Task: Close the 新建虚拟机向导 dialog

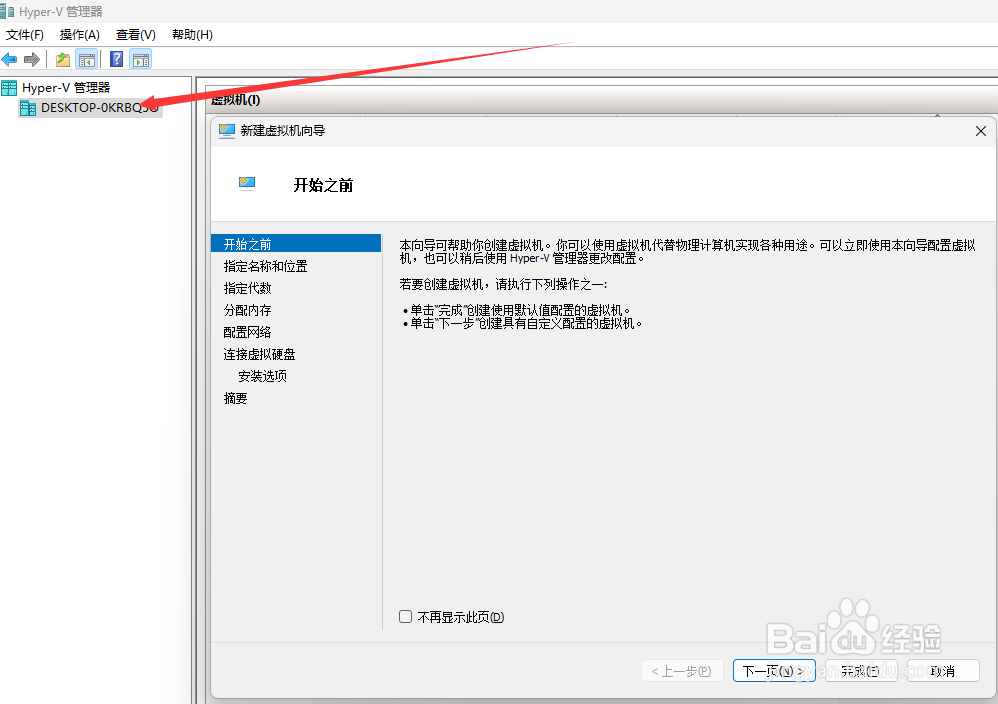Action: [x=980, y=130]
